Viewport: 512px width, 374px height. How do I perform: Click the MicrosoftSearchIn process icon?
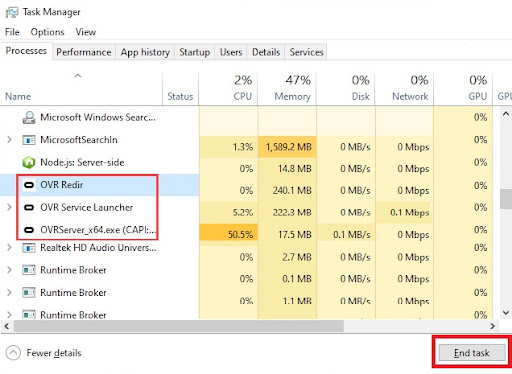pyautogui.click(x=29, y=140)
